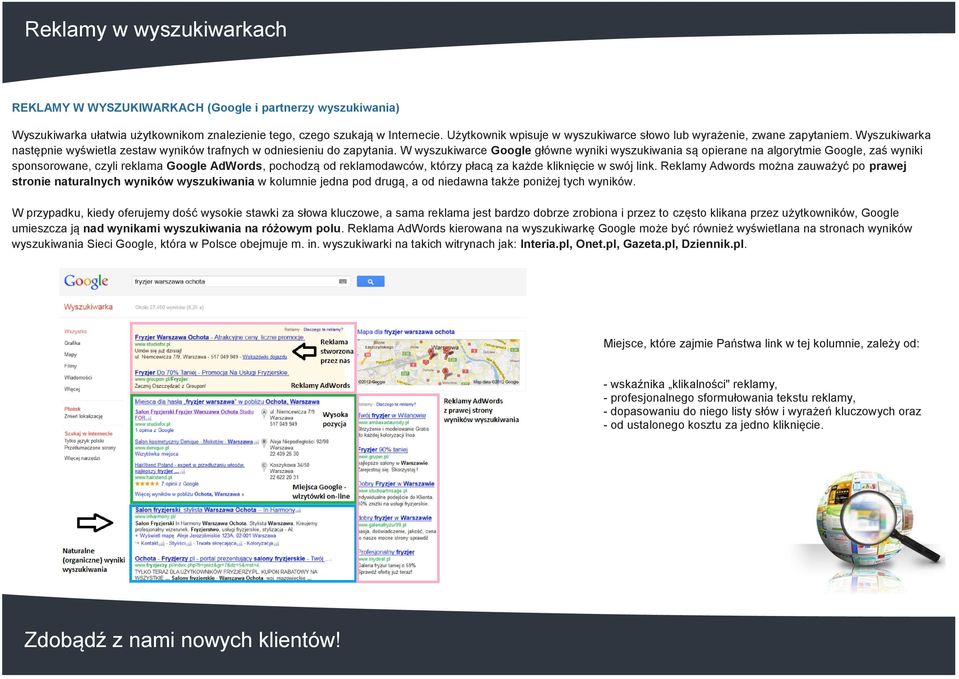Choose 'Przetłumaczone strony' option
The width and height of the screenshot is (959, 679).
click(x=89, y=448)
